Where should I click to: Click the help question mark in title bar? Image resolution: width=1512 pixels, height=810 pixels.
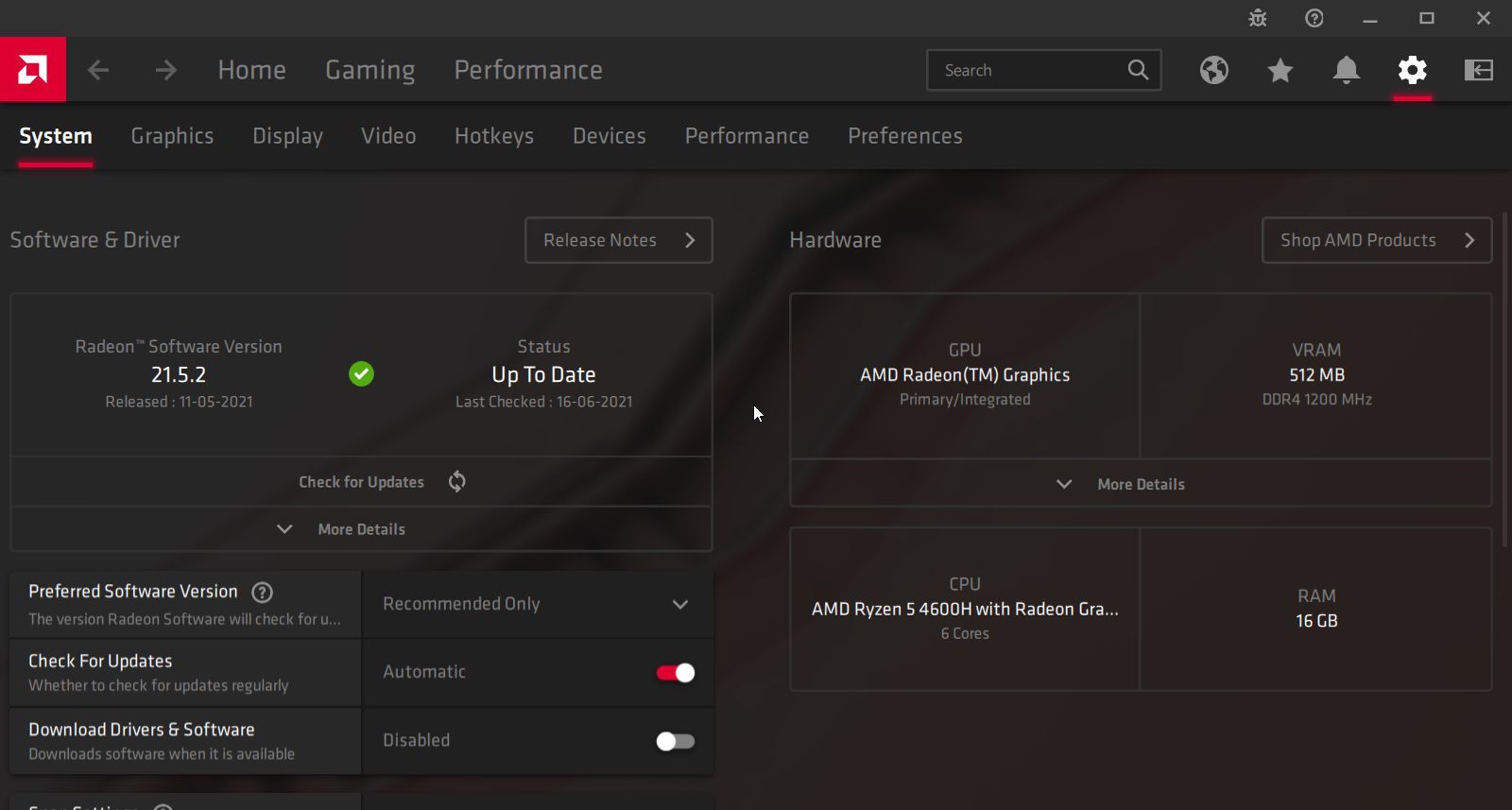coord(1314,18)
